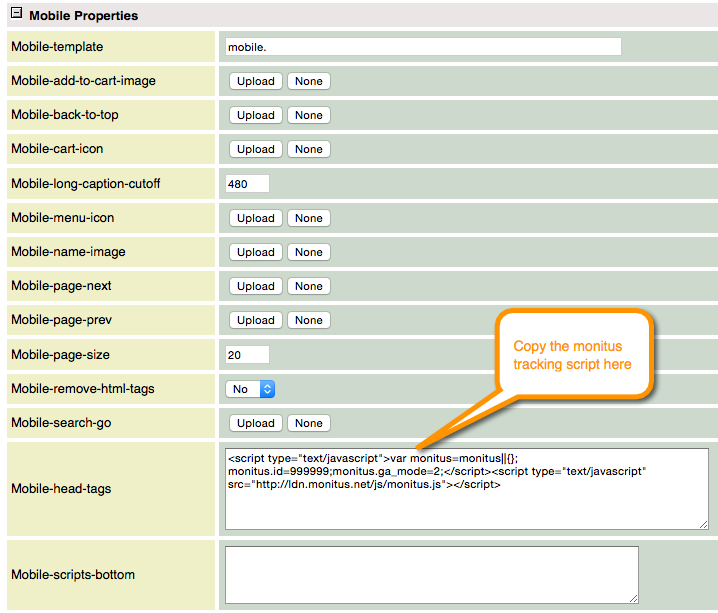Click the Mobile-search-go label
Viewport: 718px width, 613px height.
pyautogui.click(x=61, y=423)
